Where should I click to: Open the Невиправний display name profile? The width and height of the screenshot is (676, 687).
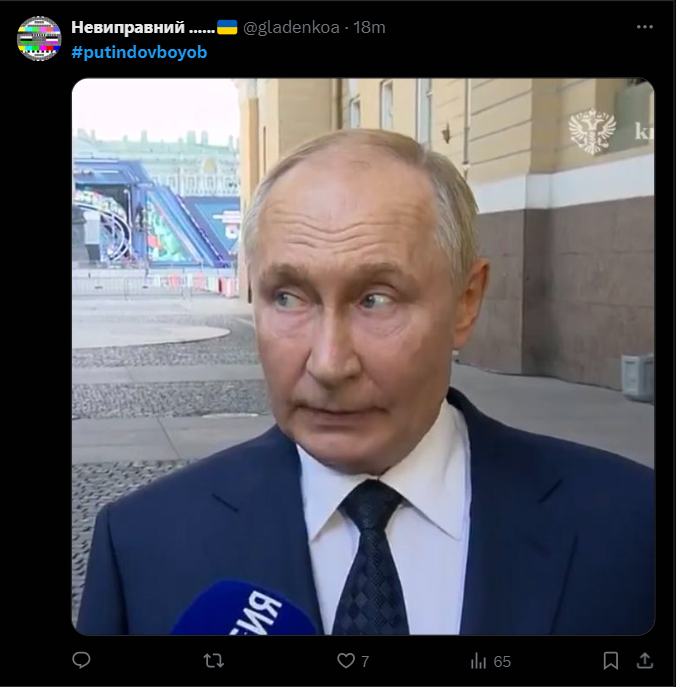pos(143,27)
